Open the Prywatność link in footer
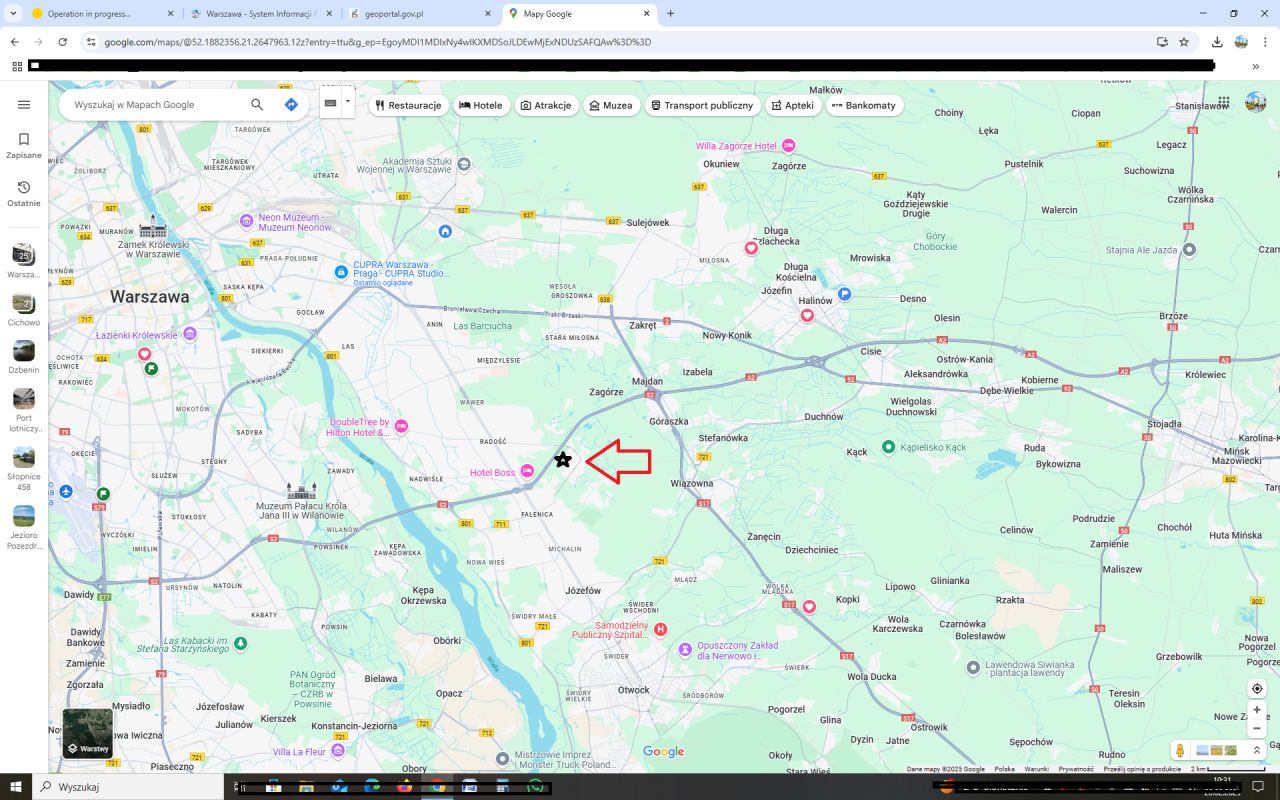The height and width of the screenshot is (800, 1280). tap(1076, 769)
